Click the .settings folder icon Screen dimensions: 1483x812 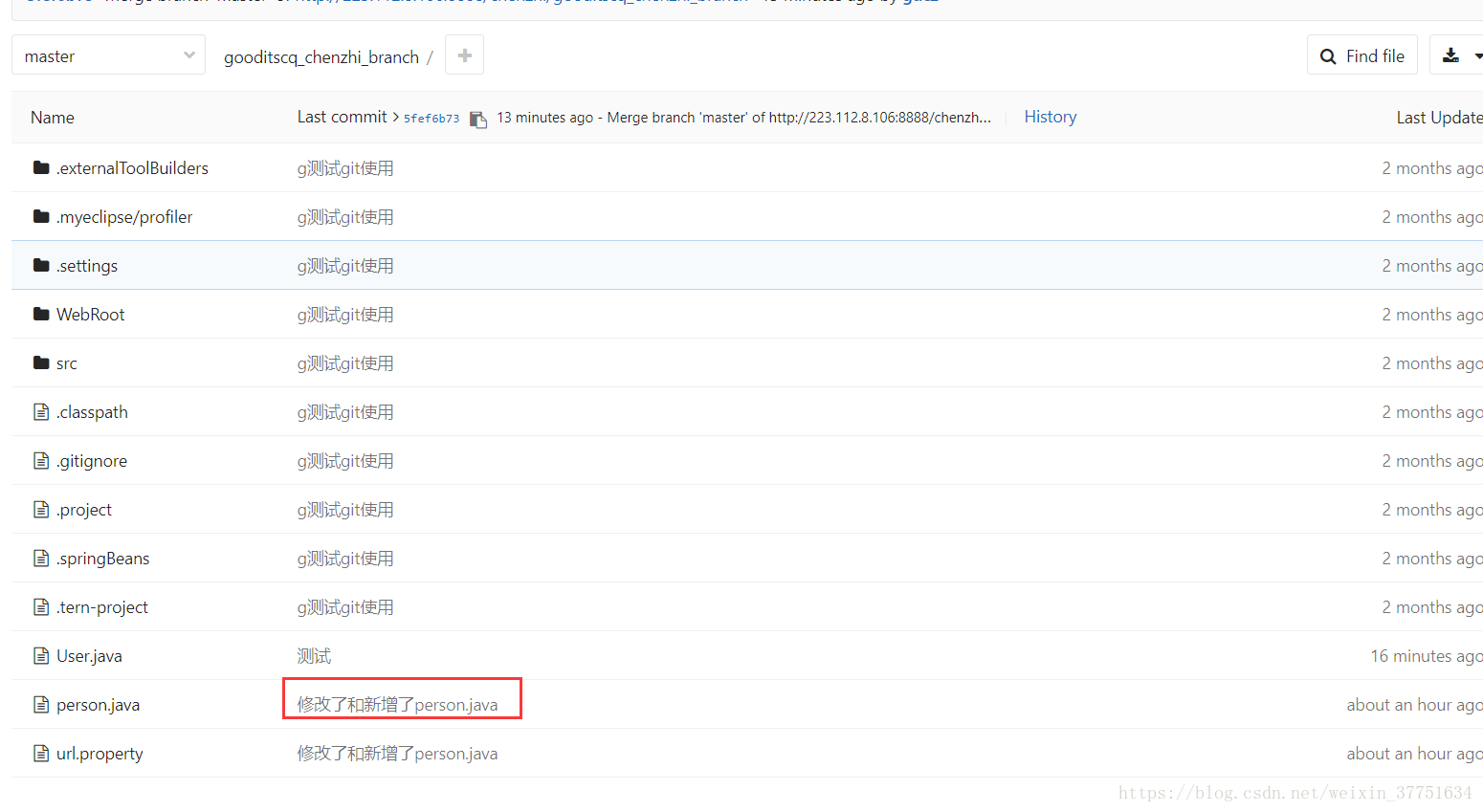point(41,265)
